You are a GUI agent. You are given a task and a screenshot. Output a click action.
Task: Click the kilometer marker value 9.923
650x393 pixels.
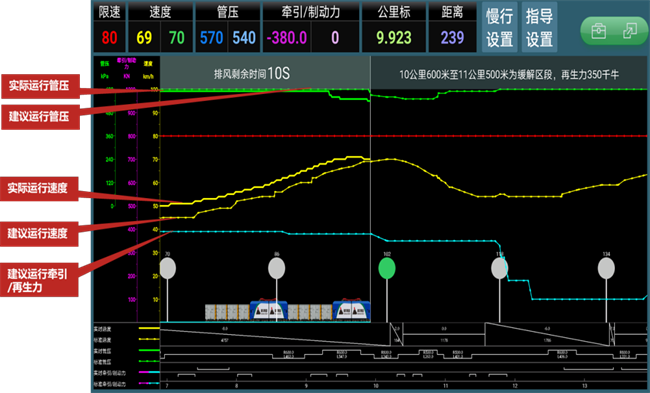pos(394,38)
